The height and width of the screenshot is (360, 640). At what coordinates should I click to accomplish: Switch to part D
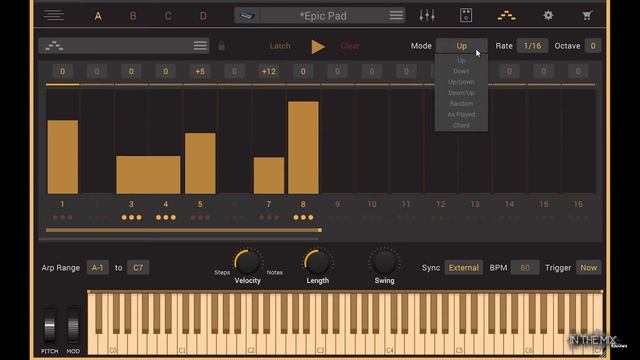[203, 16]
